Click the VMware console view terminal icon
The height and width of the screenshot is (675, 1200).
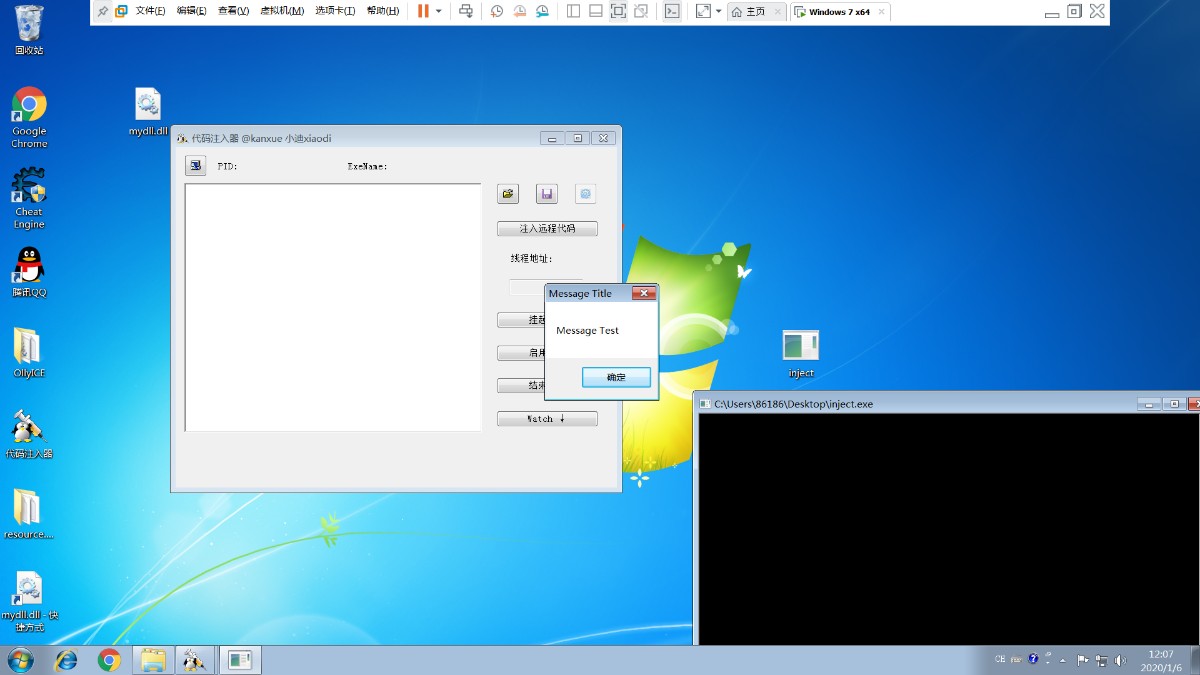coord(673,11)
